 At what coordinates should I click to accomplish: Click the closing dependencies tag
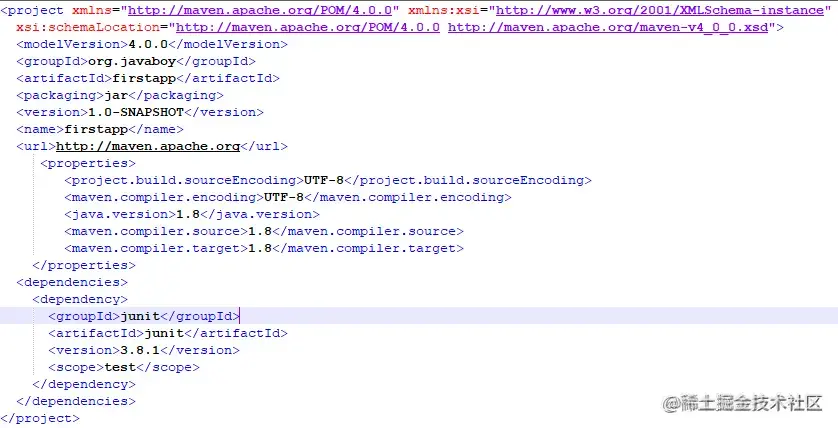click(76, 401)
